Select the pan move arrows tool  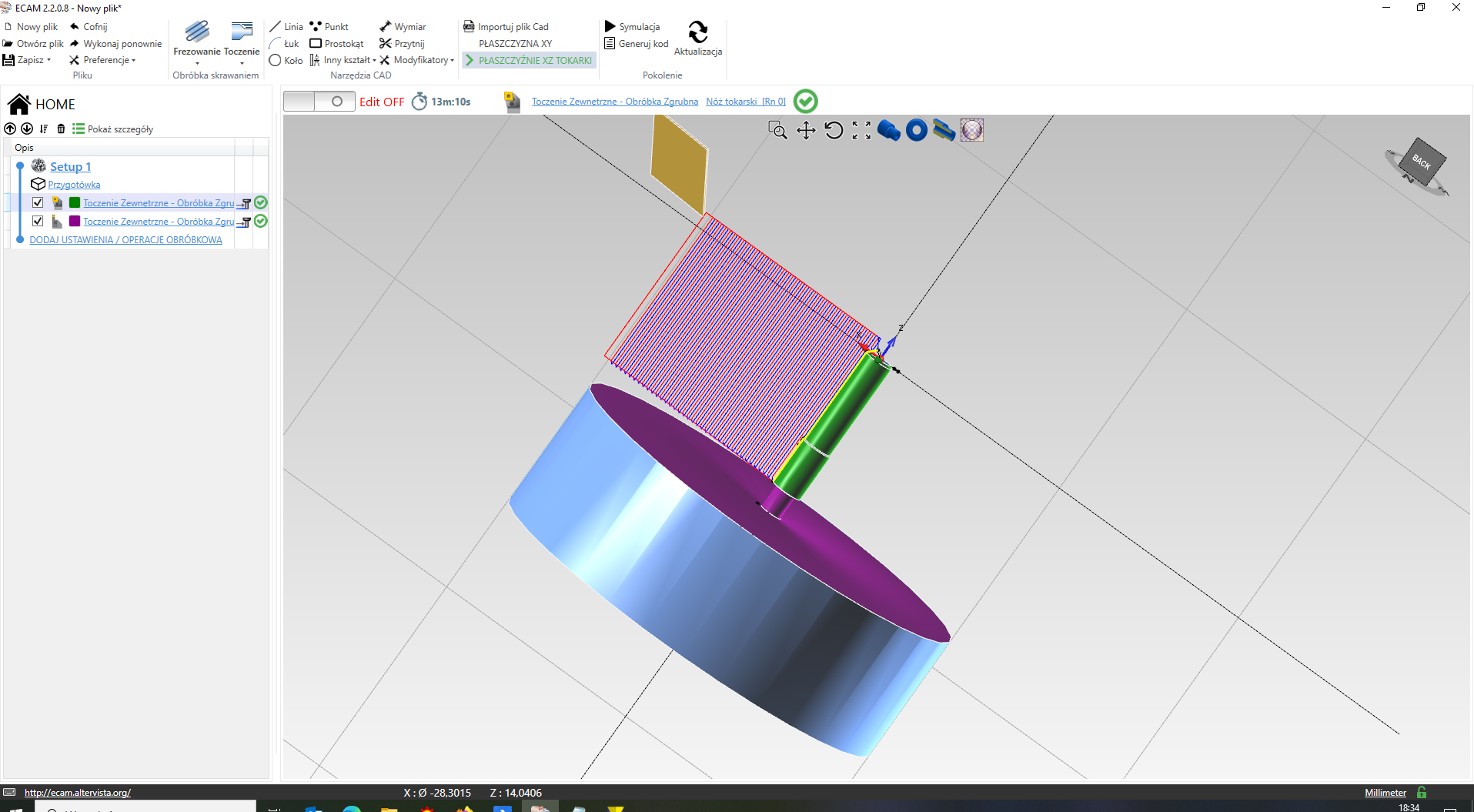point(806,130)
